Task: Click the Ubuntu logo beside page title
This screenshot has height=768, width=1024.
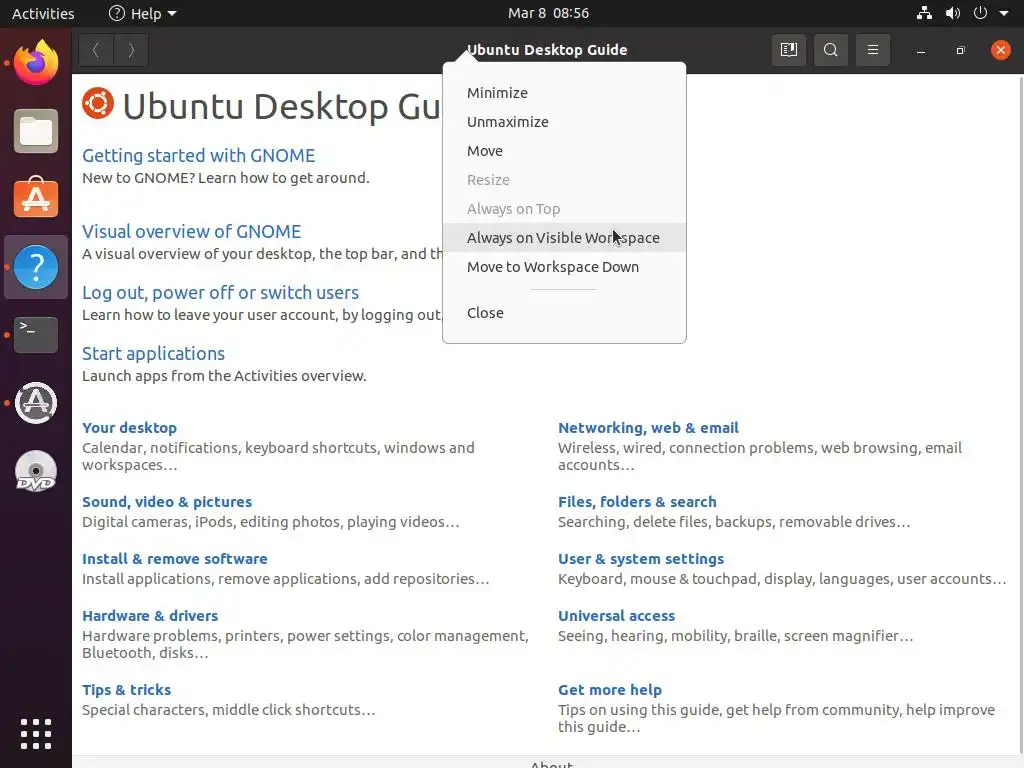Action: coord(98,104)
